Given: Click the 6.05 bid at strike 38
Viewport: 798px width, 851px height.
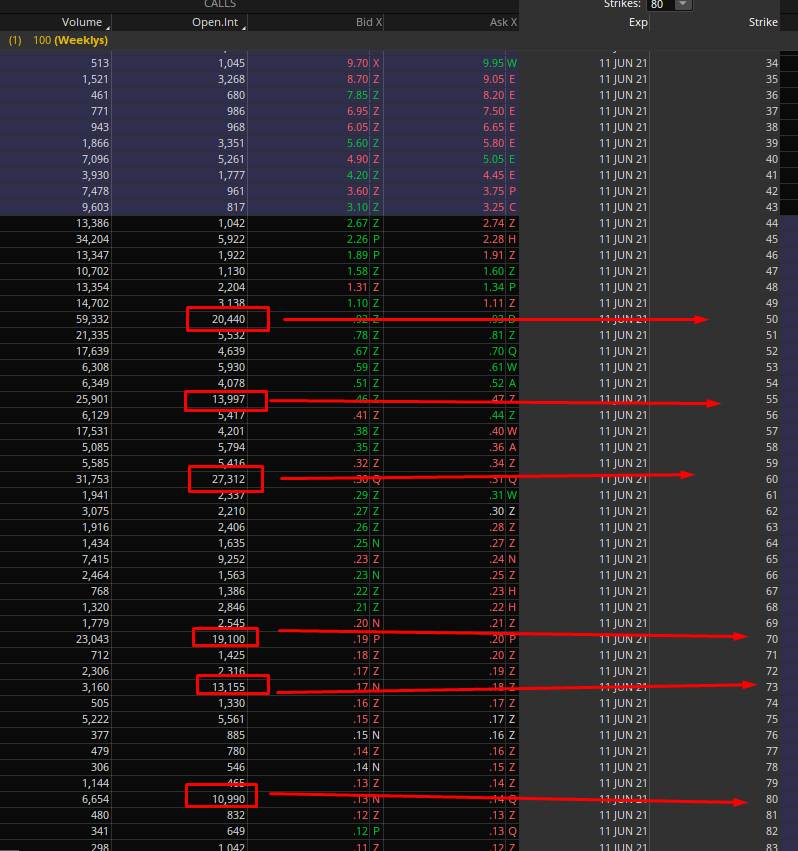Looking at the screenshot, I should pos(358,128).
